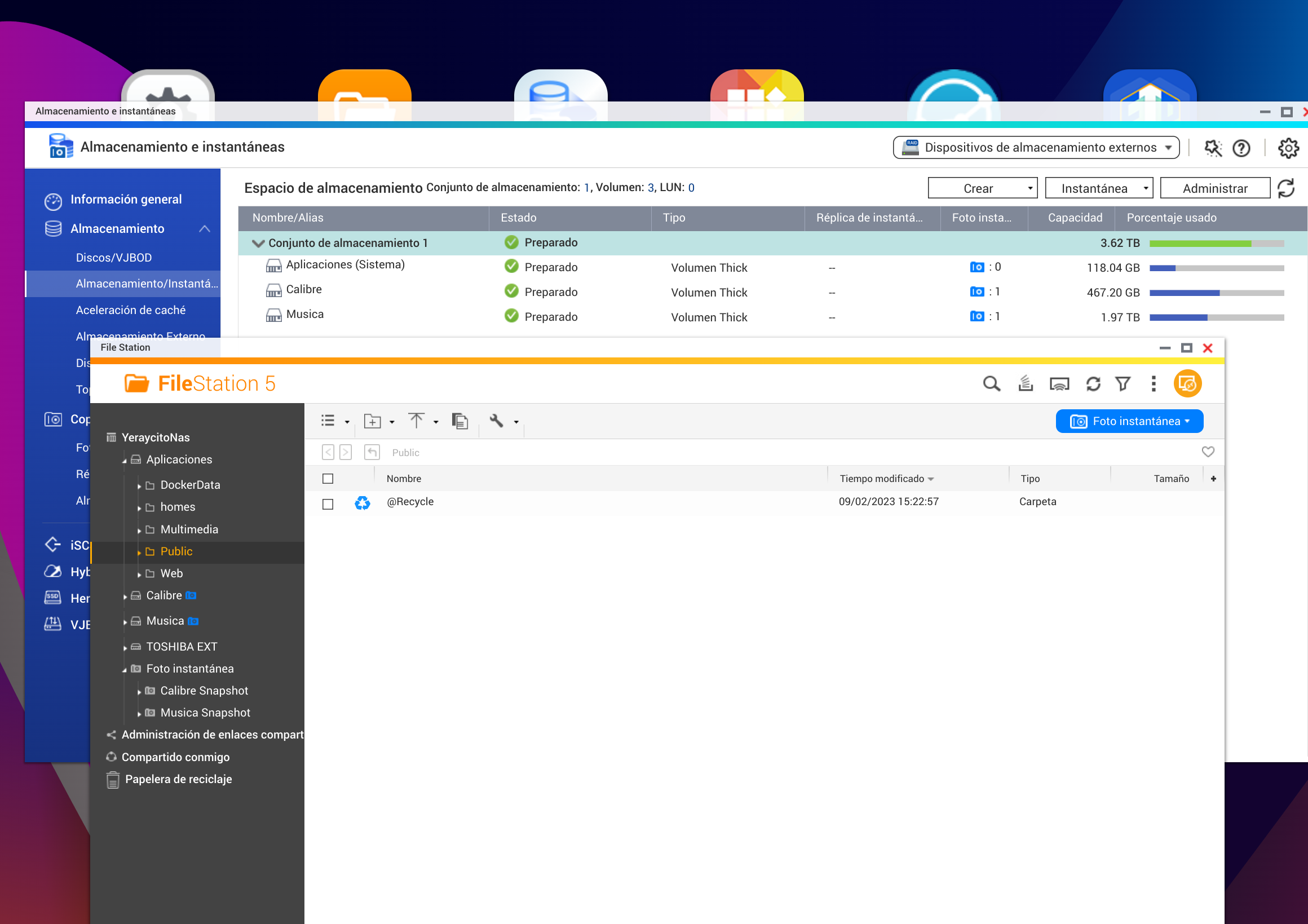Open the storage settings gear icon
The image size is (1308, 924).
(x=1288, y=148)
